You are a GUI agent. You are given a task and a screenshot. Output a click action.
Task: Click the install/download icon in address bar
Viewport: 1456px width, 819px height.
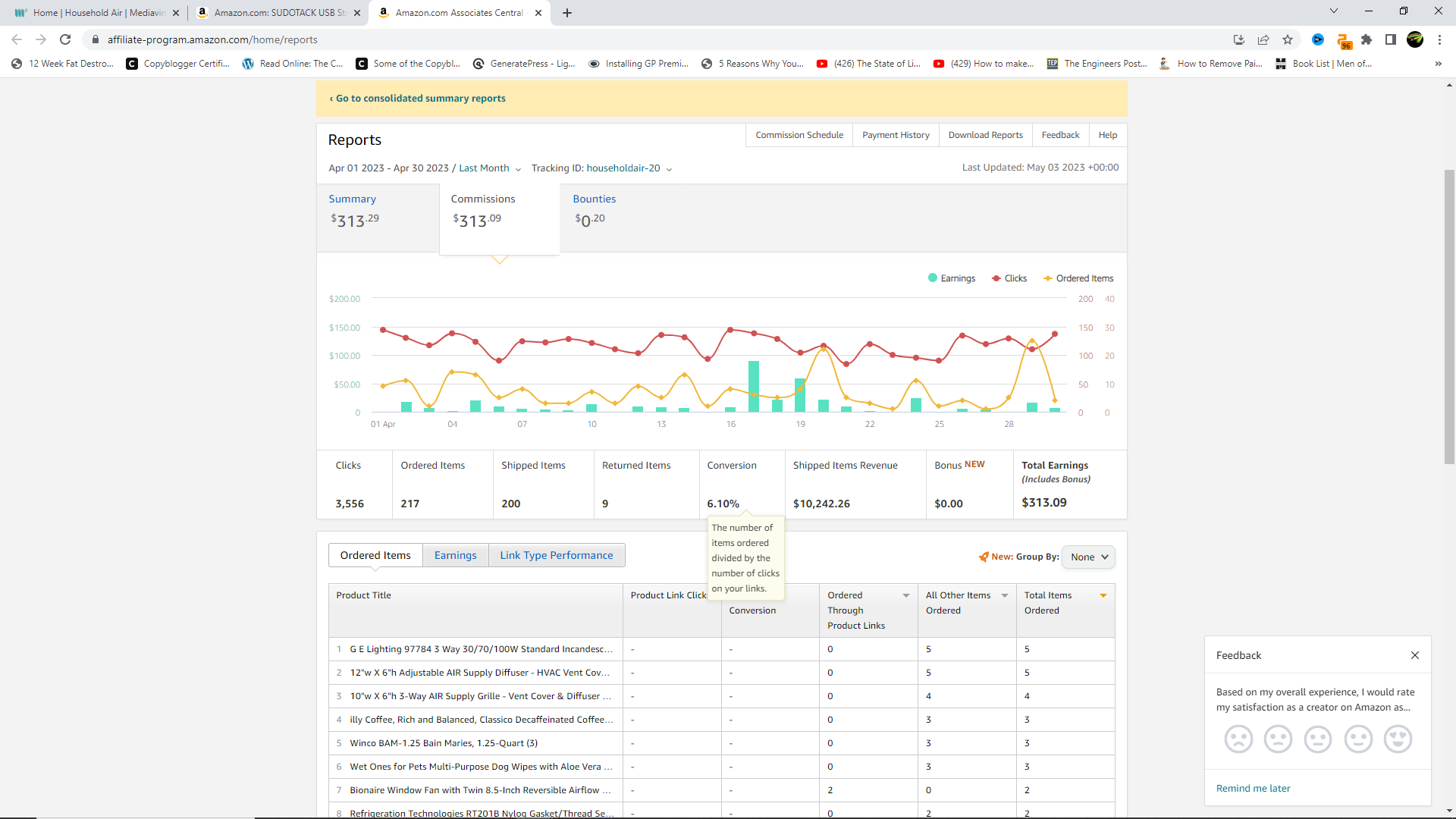pos(1239,39)
